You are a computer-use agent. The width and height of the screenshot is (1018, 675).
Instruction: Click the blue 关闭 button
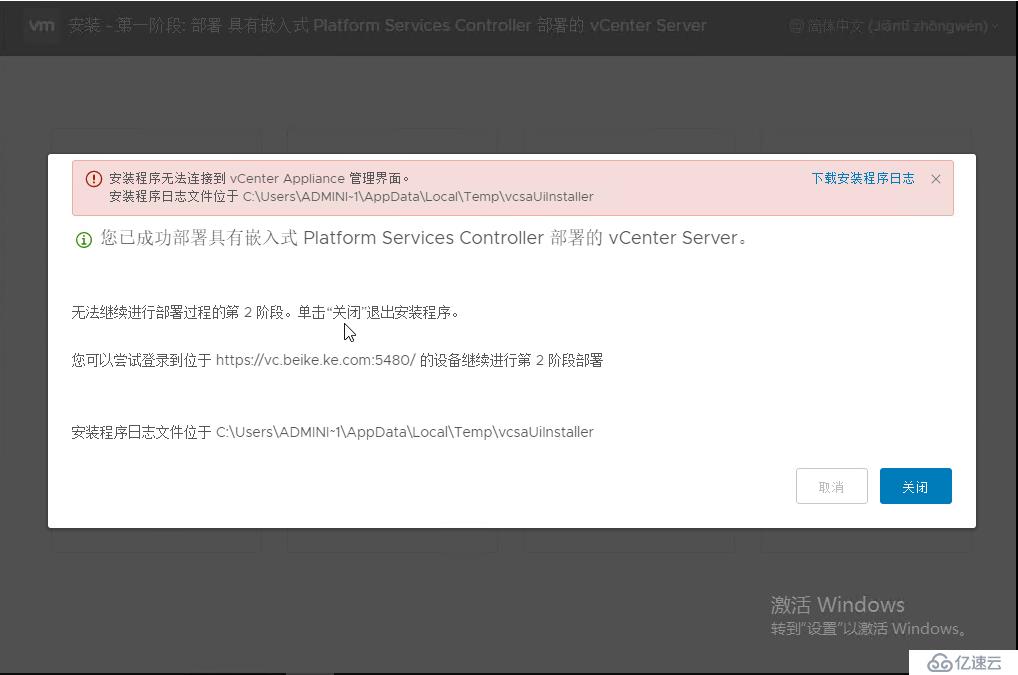[x=915, y=486]
